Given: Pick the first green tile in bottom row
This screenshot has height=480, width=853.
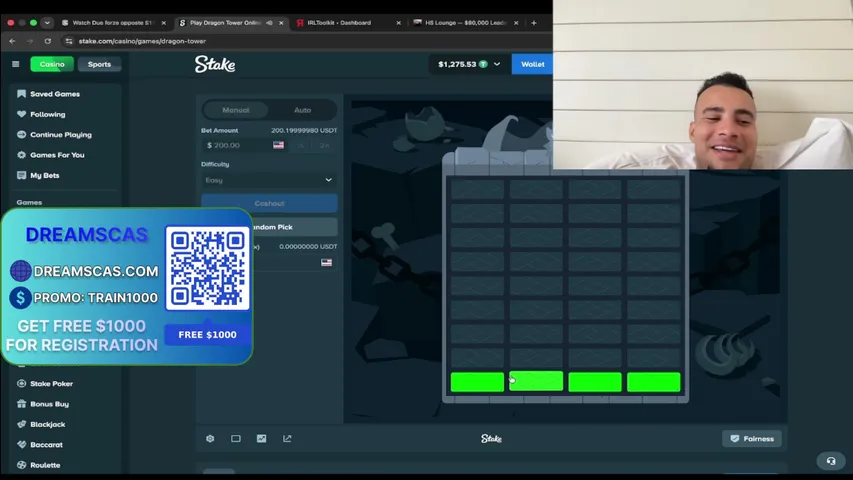Looking at the screenshot, I should pos(477,382).
